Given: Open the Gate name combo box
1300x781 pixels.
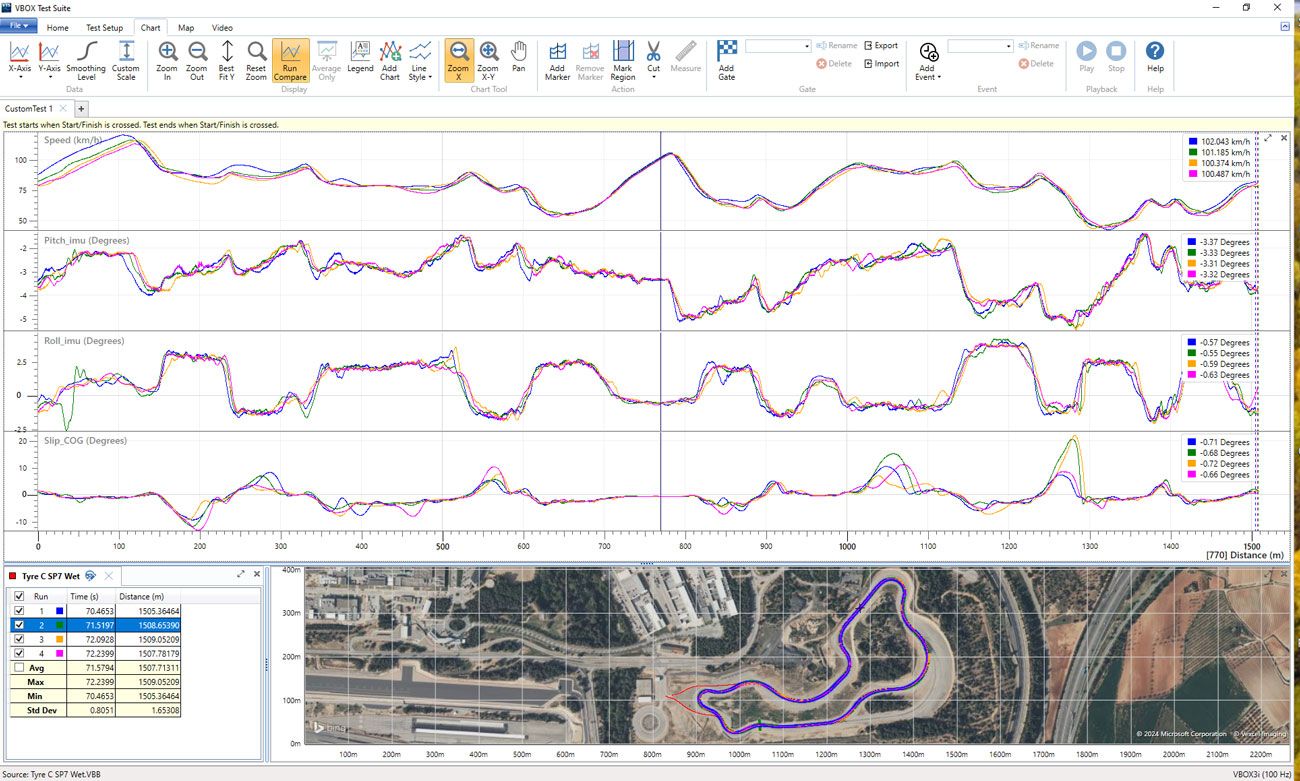Looking at the screenshot, I should coord(778,46).
